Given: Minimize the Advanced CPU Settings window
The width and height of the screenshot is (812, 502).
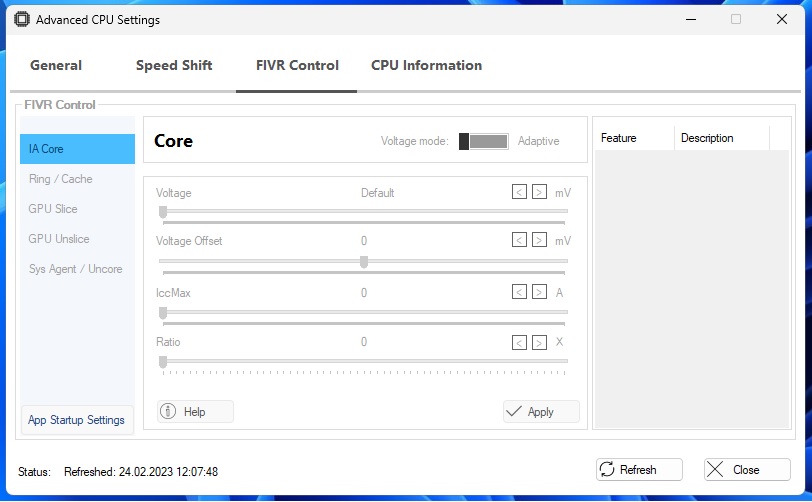Looking at the screenshot, I should click(691, 20).
